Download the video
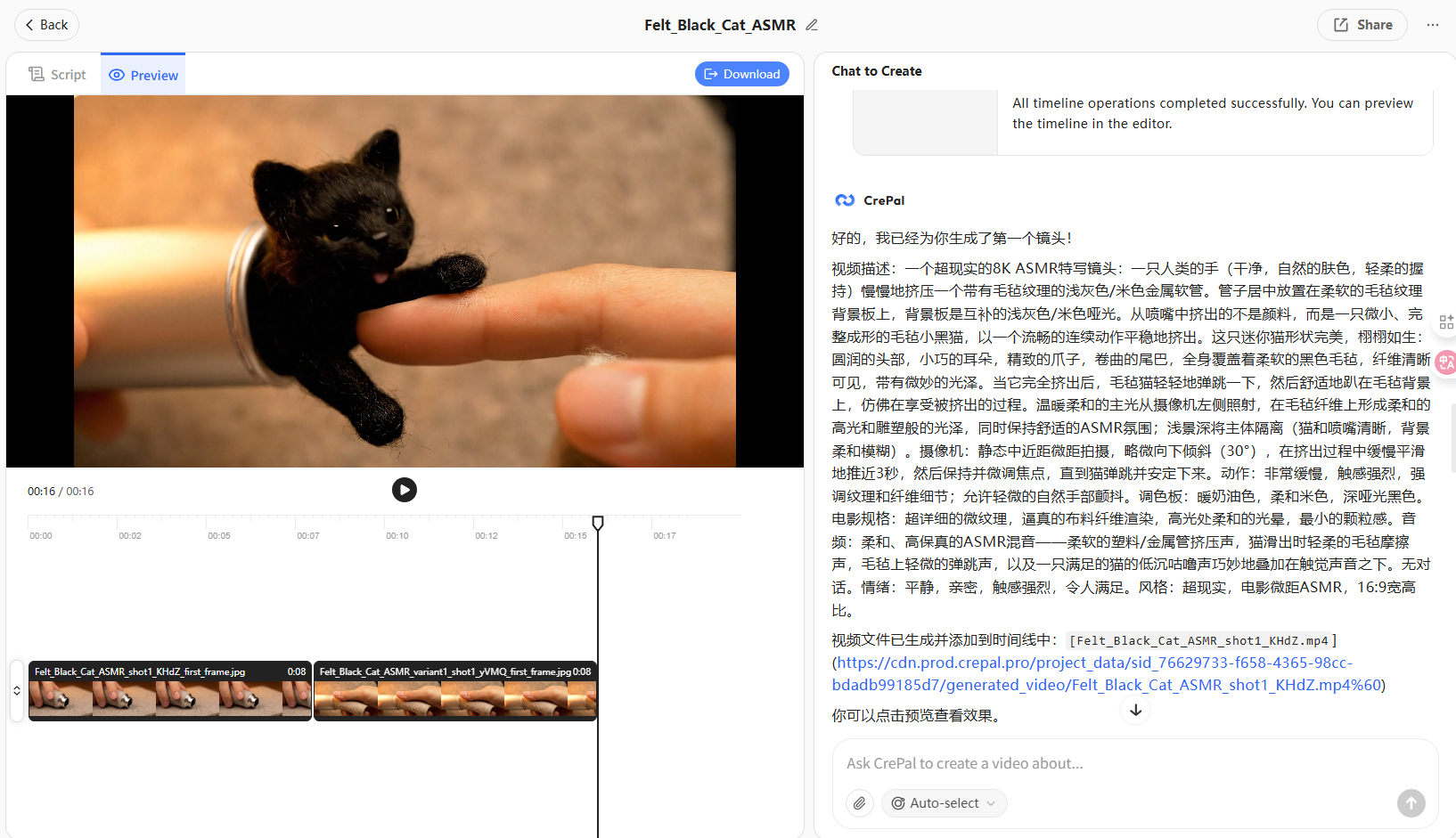Image resolution: width=1456 pixels, height=838 pixels. point(742,74)
